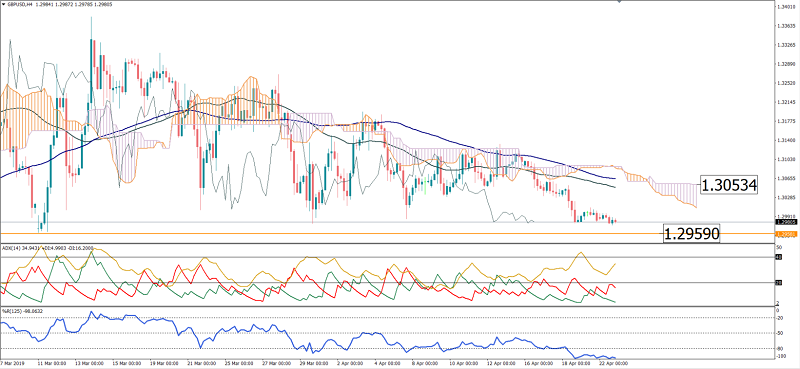
Task: Select the 1.30534 price label box
Action: 728,184
